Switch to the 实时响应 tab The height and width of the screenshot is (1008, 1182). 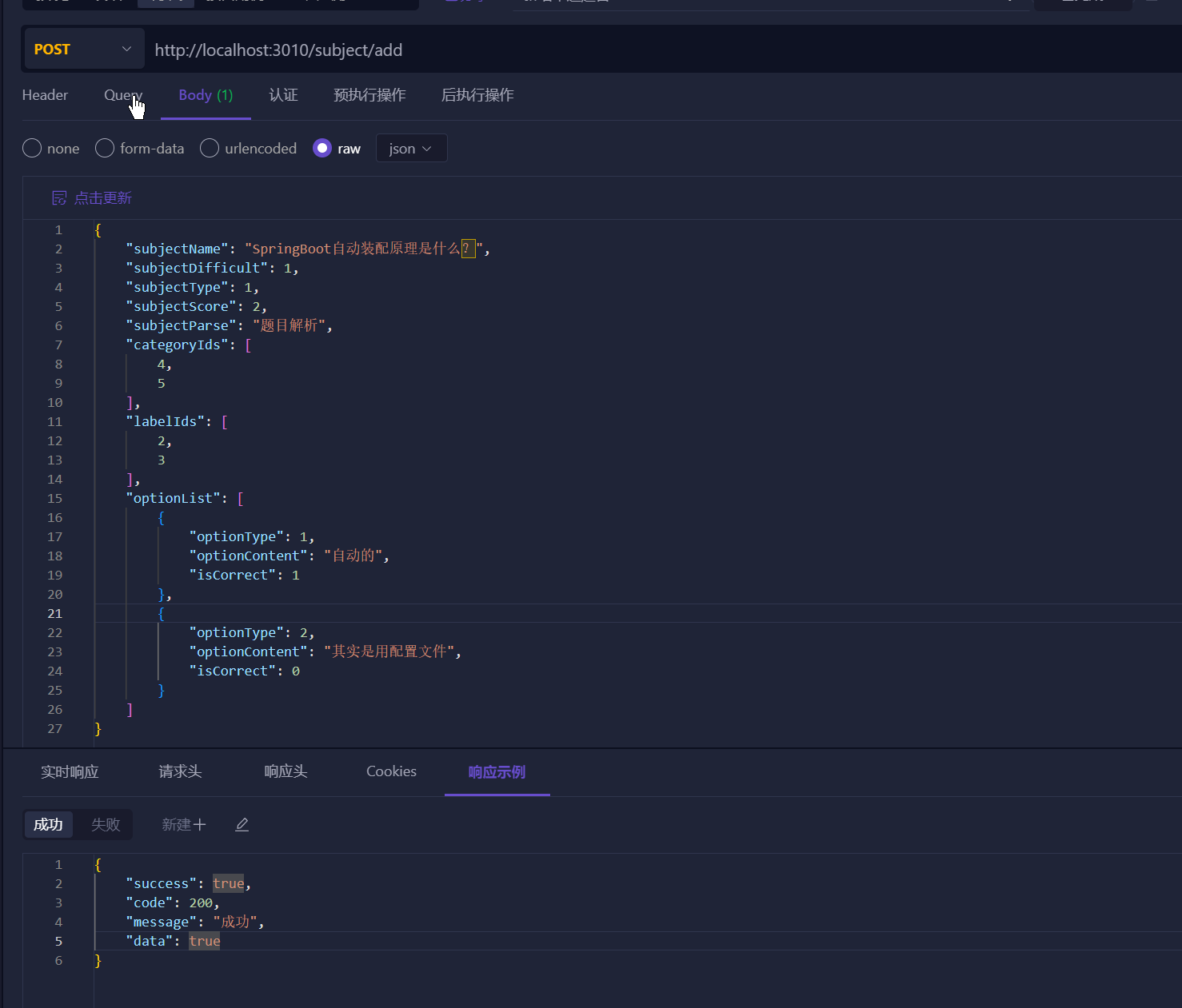[70, 771]
